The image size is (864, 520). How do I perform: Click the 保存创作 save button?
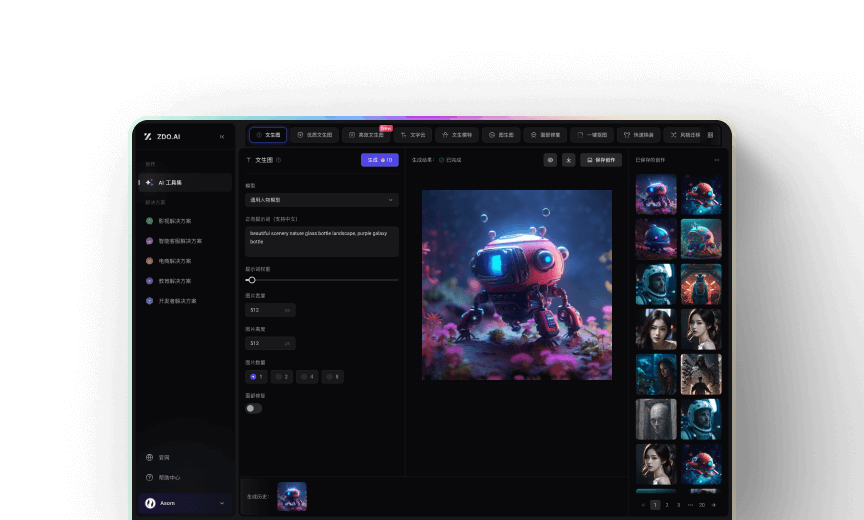click(602, 160)
